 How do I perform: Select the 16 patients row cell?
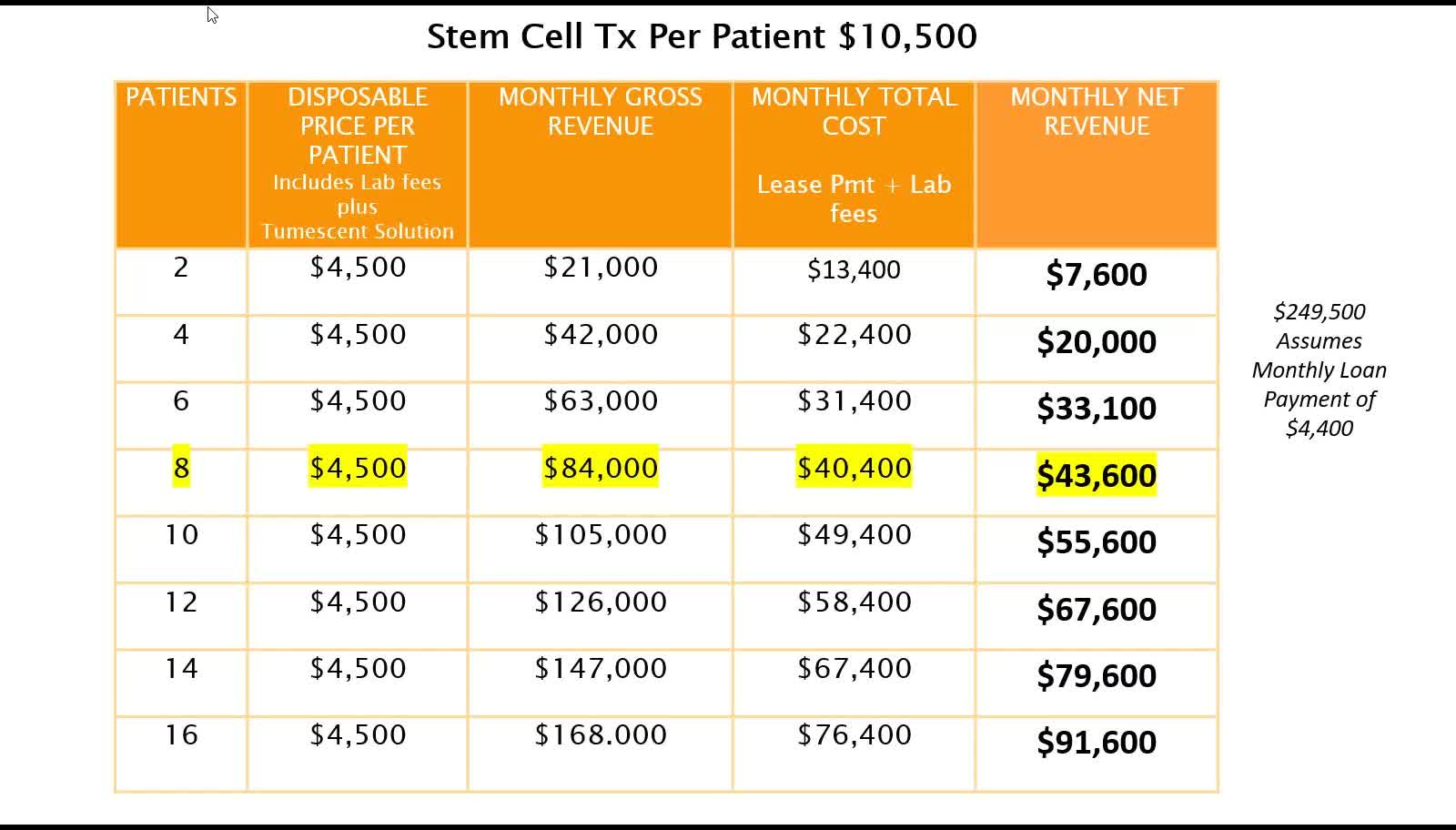pos(181,735)
